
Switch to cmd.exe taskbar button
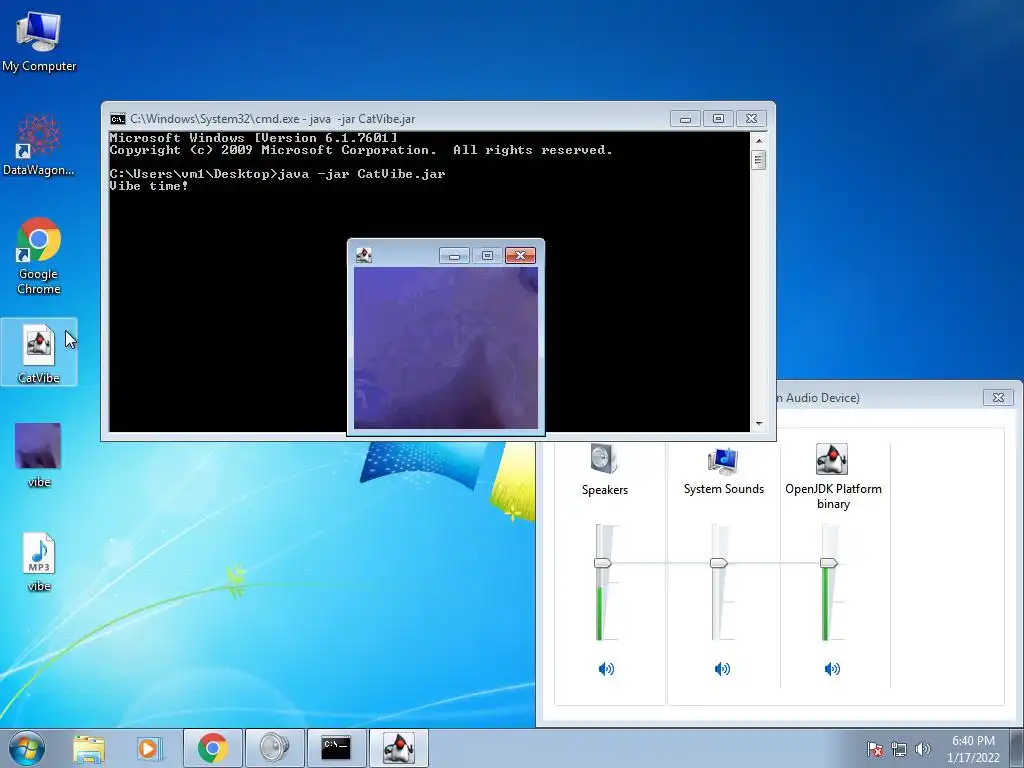coord(336,748)
